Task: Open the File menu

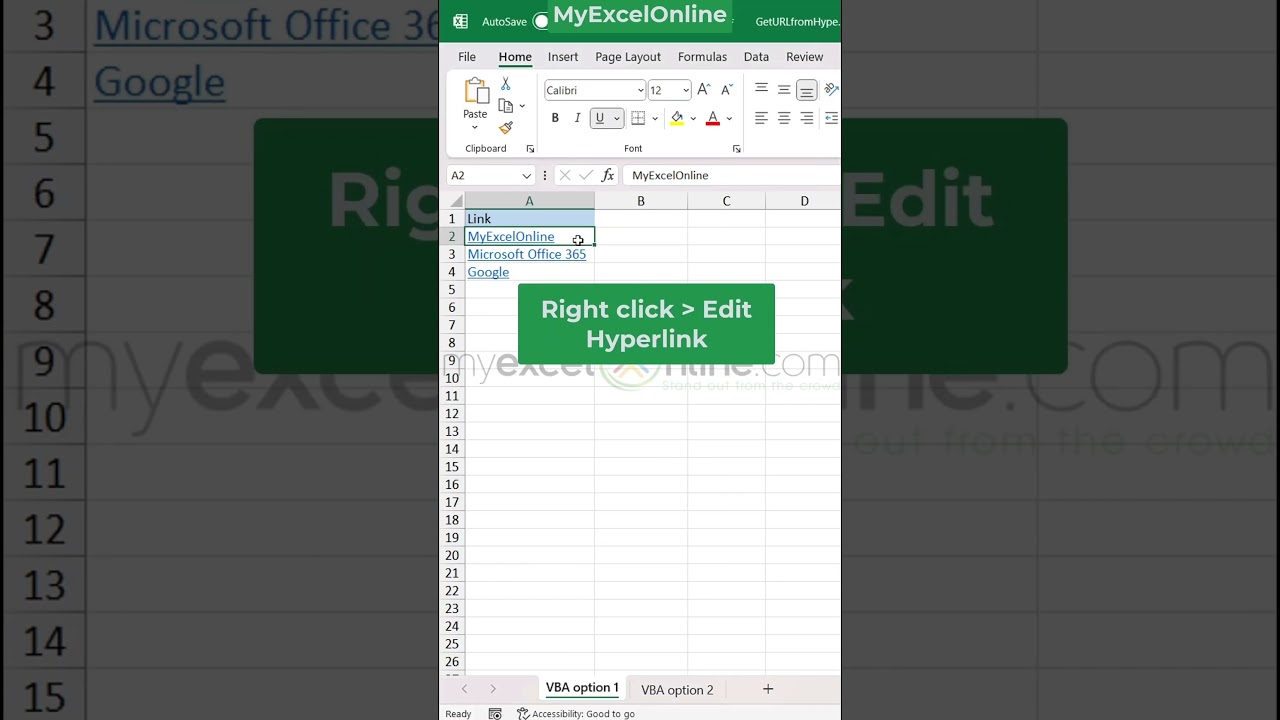Action: pos(467,57)
